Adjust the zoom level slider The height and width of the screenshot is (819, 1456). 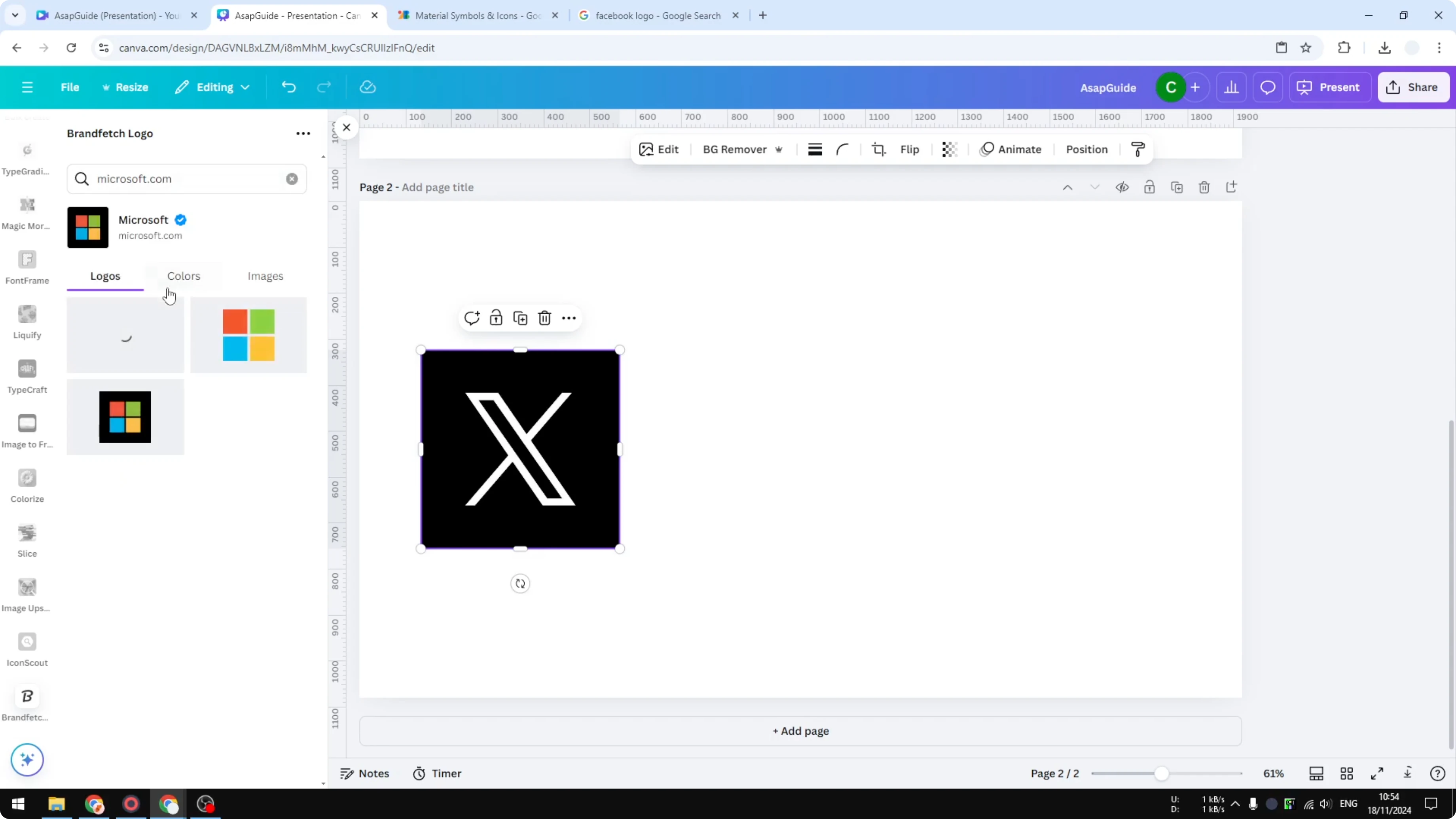[1162, 774]
